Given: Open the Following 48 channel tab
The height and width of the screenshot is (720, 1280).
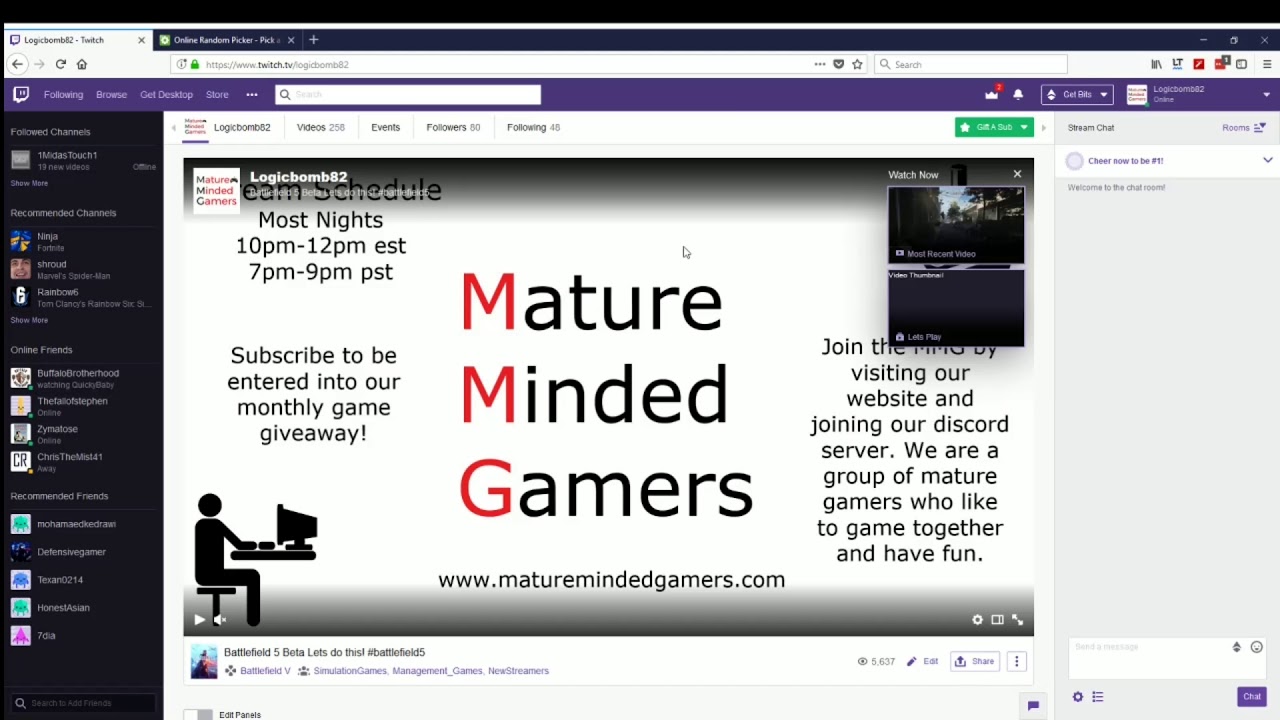Looking at the screenshot, I should tap(533, 127).
